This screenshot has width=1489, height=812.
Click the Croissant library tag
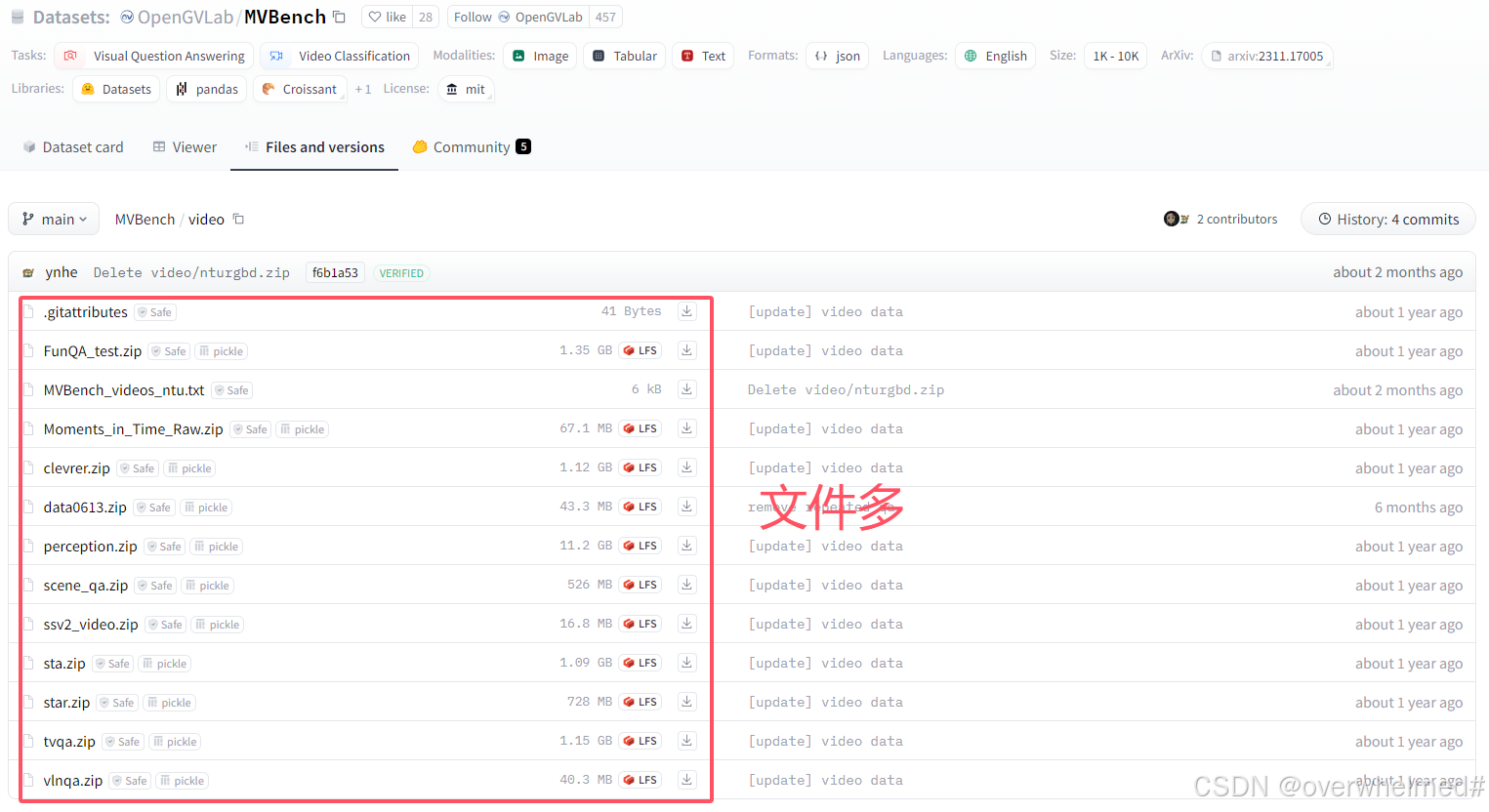coord(300,89)
